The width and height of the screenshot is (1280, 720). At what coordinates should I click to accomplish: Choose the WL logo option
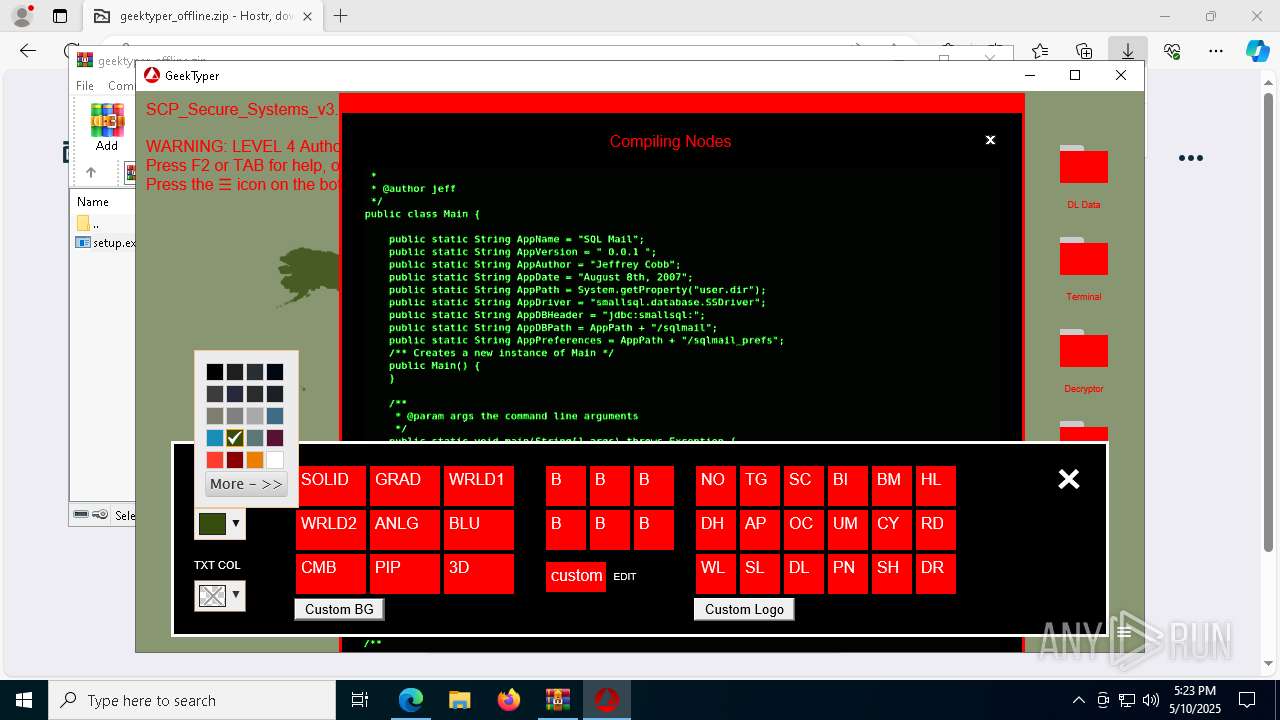tap(716, 574)
